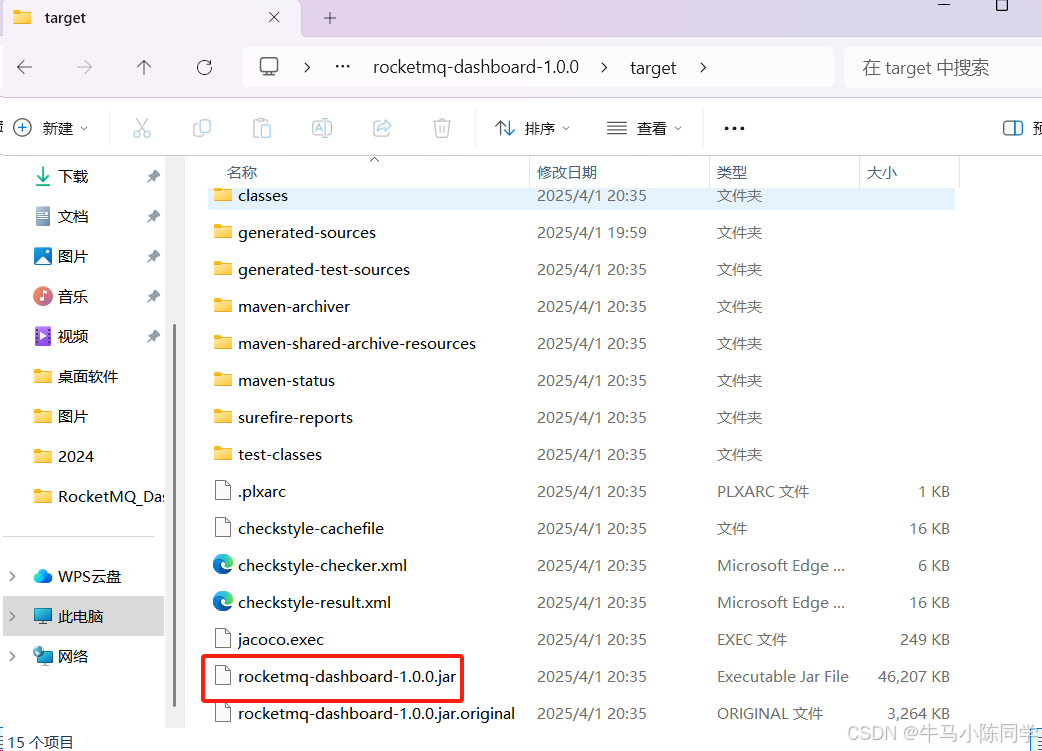Open the 新建 dropdown menu
The width and height of the screenshot is (1042, 751).
51,128
